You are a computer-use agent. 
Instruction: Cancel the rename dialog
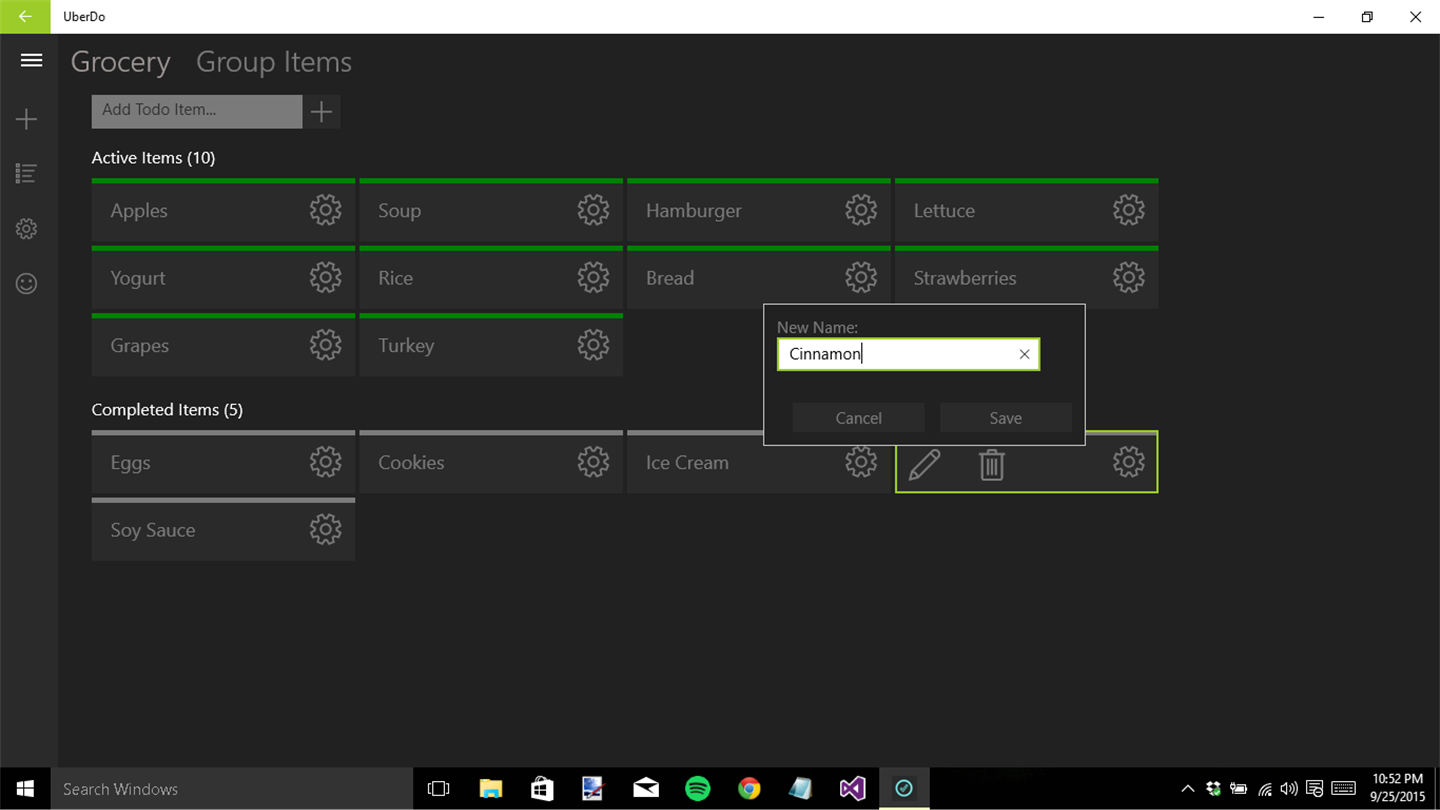pos(858,418)
